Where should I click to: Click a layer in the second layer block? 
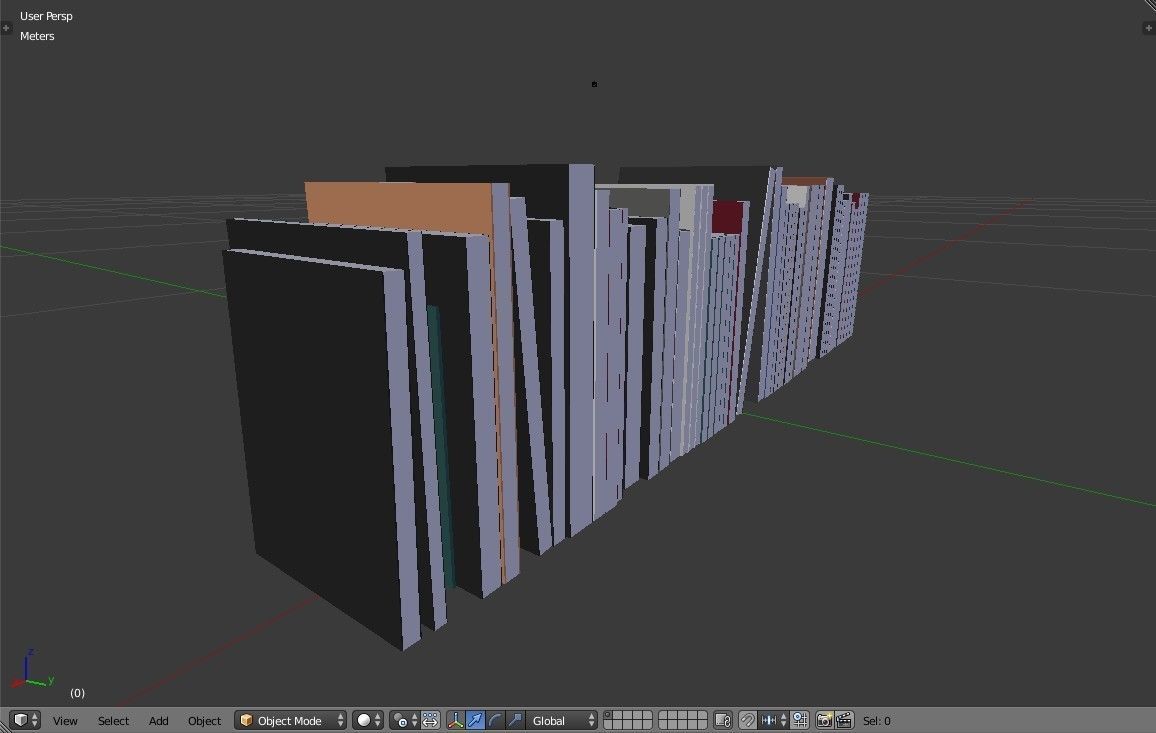pos(683,720)
